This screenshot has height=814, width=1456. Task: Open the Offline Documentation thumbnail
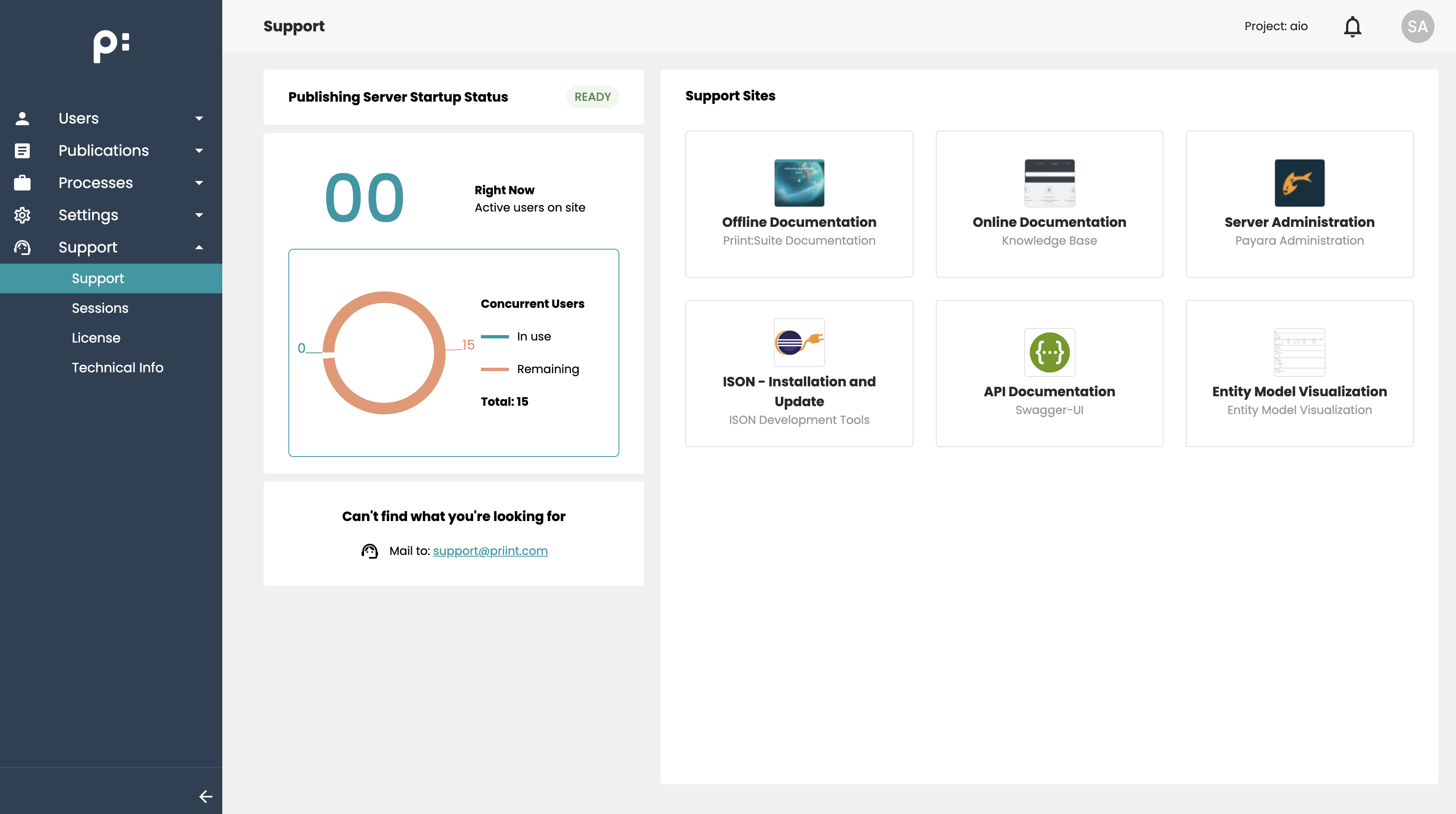pos(799,183)
